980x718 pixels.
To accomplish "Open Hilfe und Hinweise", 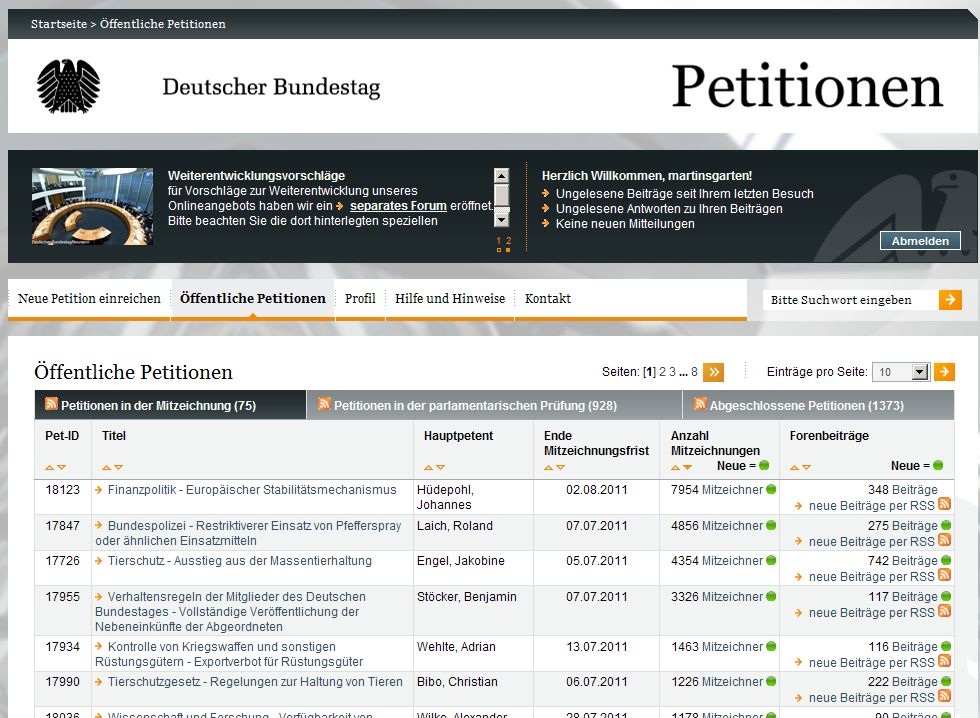I will click(x=450, y=299).
